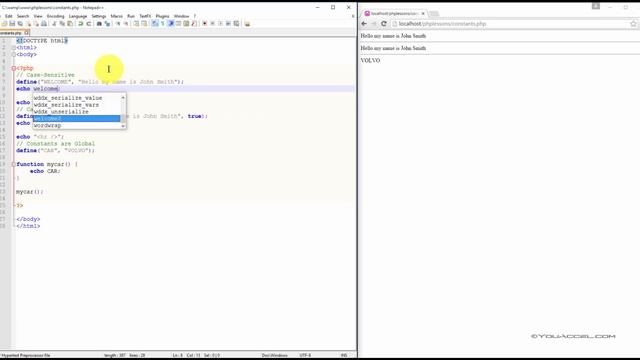Image resolution: width=640 pixels, height=360 pixels.
Task: Toggle the Indent Guide toolbar button
Action: coord(171,24)
